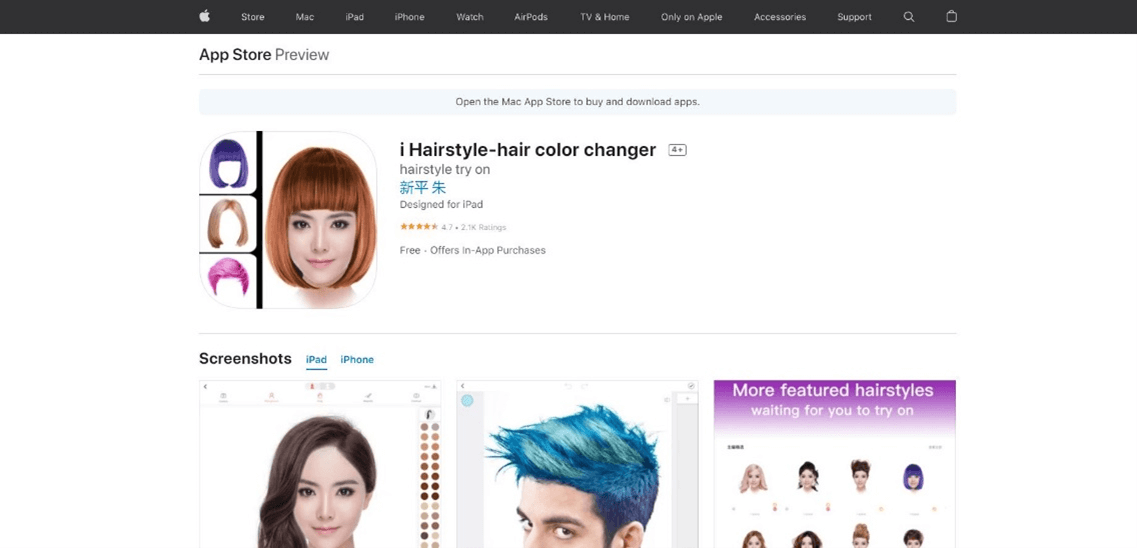
Task: Open the developer link 新平 朱
Action: [423, 188]
